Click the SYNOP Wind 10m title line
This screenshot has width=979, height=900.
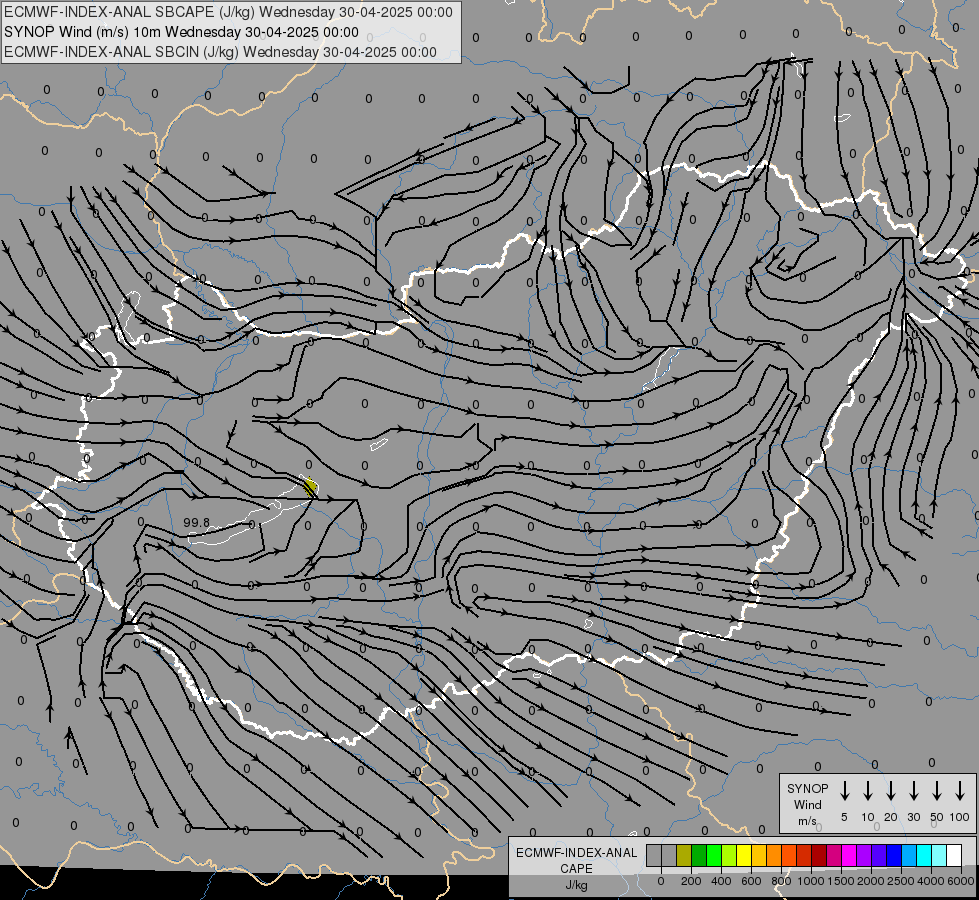coord(181,32)
